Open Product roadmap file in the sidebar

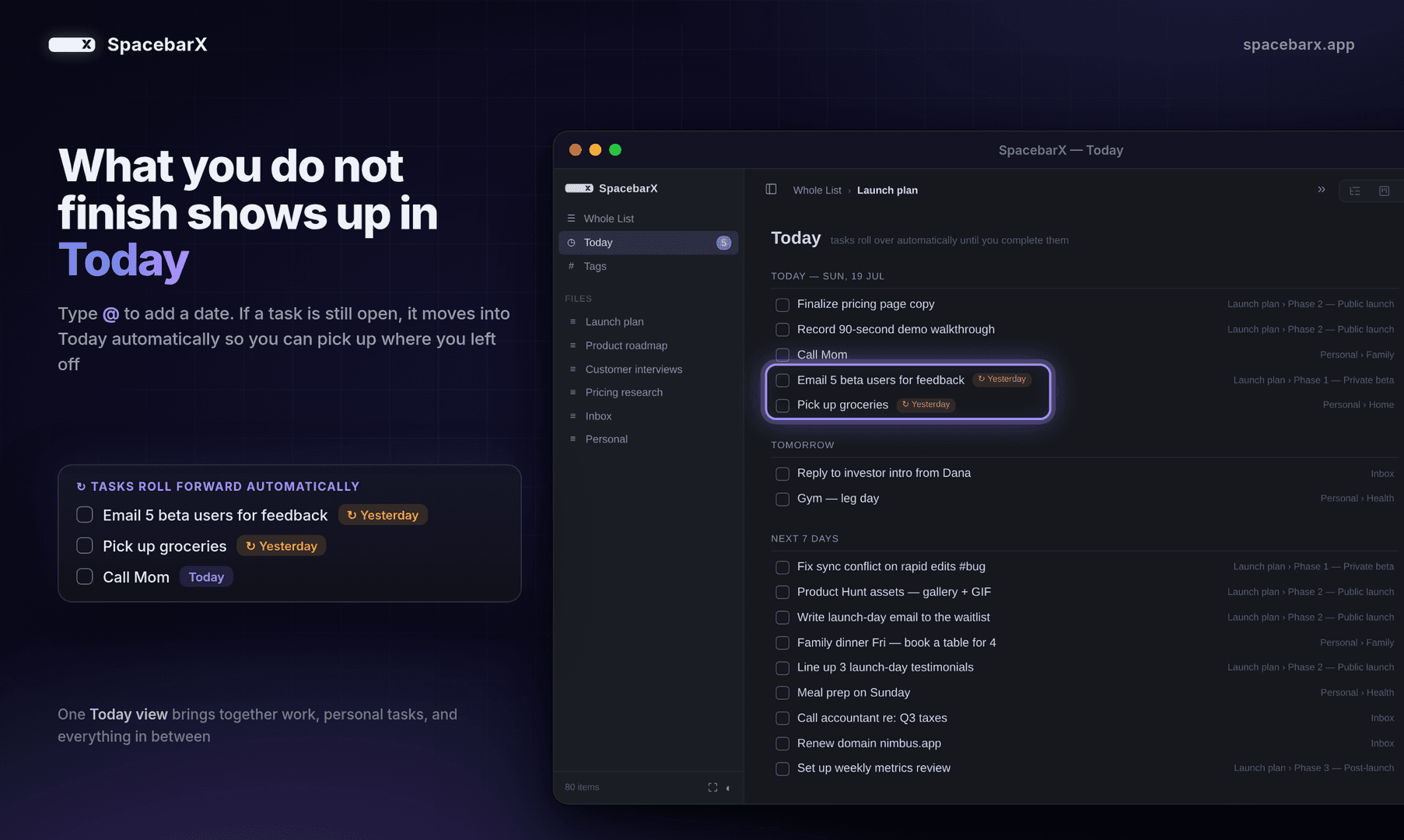point(626,345)
